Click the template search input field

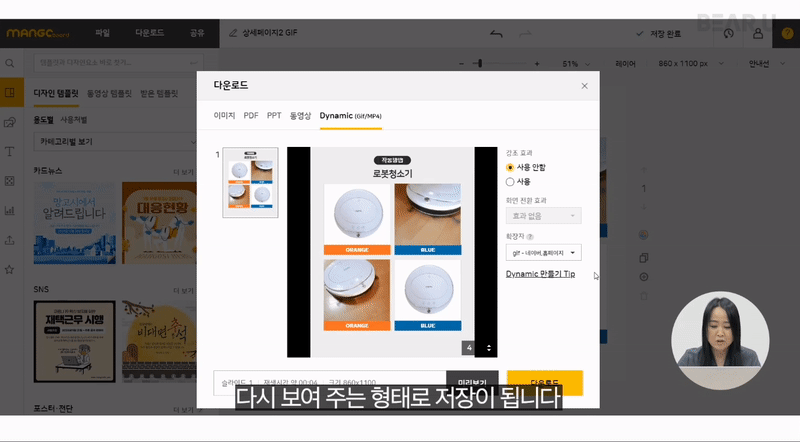(x=118, y=63)
